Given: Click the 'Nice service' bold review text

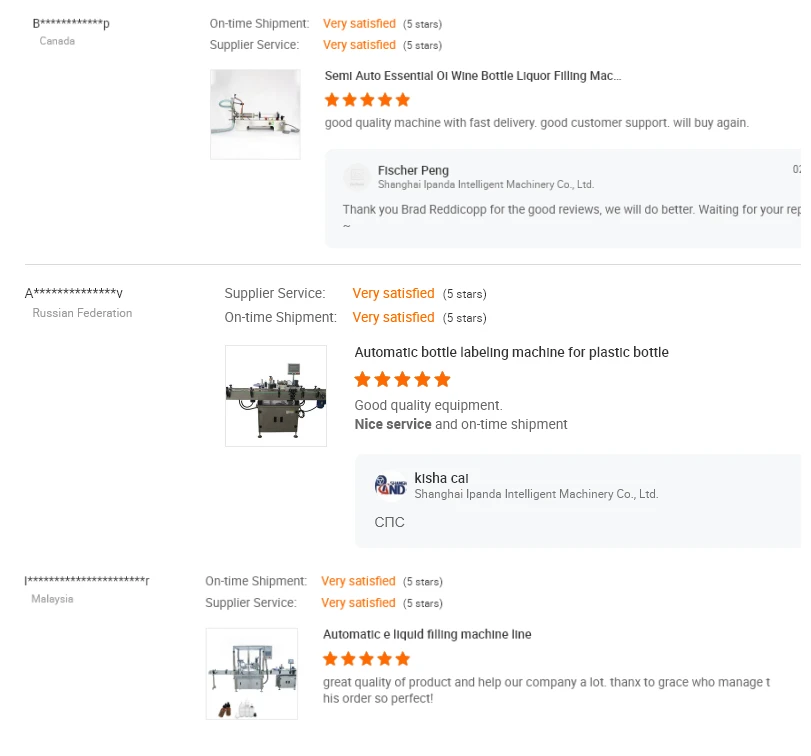Looking at the screenshot, I should (393, 424).
